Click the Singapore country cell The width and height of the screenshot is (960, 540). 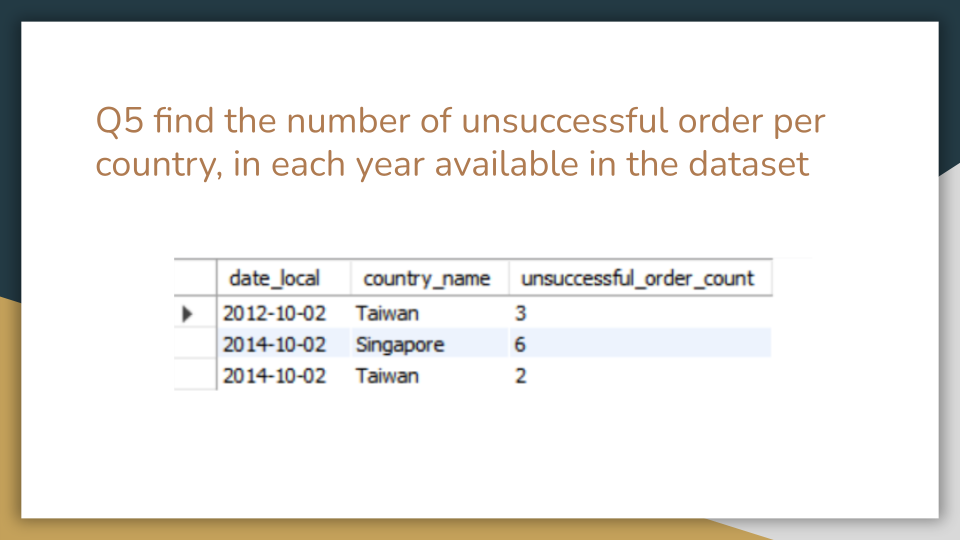click(430, 345)
